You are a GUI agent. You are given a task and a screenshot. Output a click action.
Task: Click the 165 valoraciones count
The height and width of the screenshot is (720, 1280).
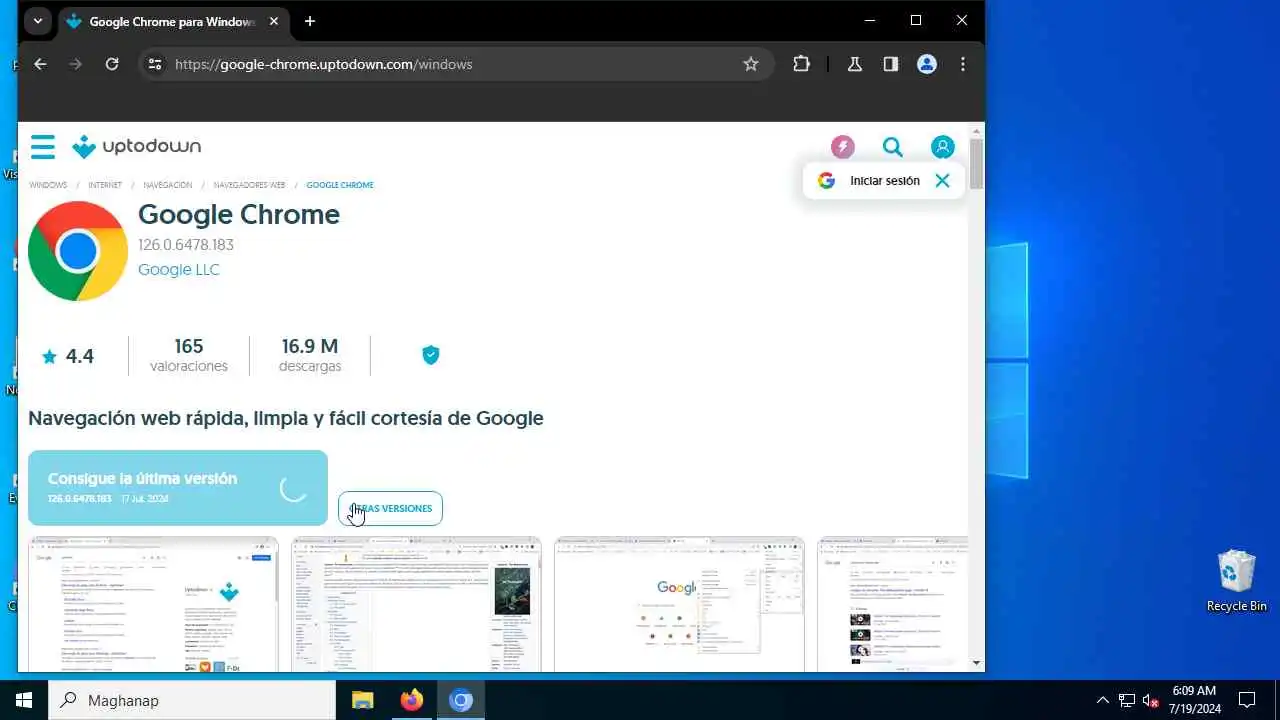189,356
